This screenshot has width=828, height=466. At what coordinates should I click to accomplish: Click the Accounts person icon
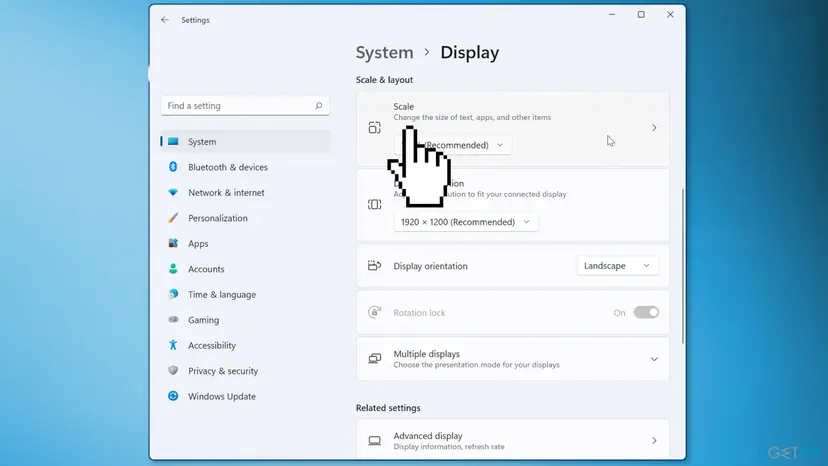[173, 268]
